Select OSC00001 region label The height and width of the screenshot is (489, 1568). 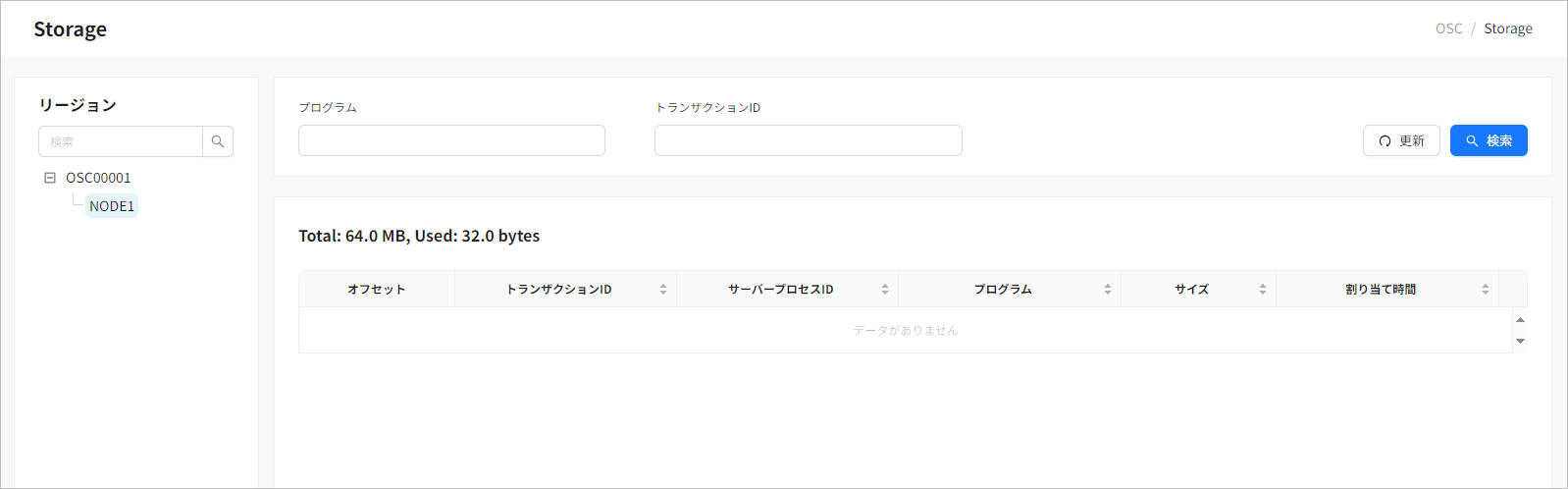point(98,178)
